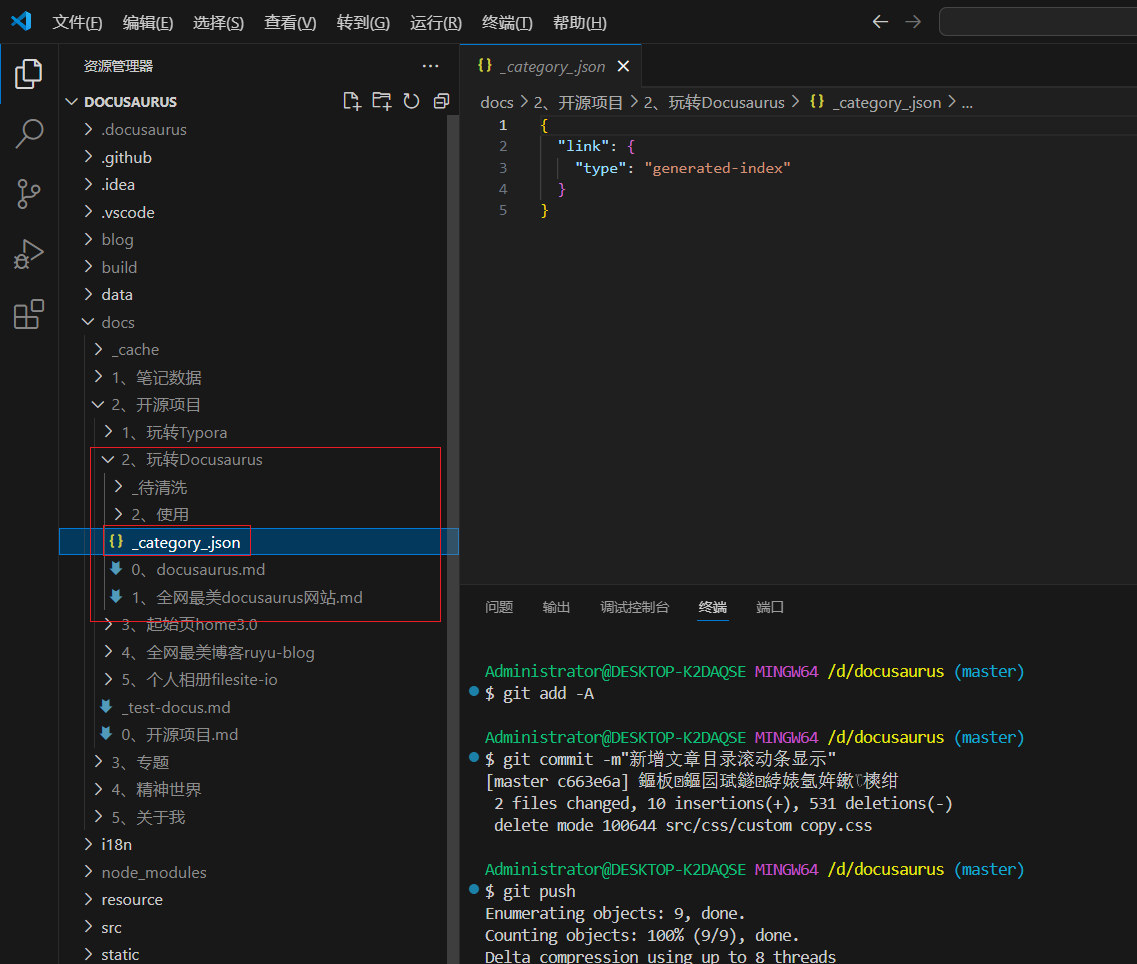Viewport: 1137px width, 964px height.
Task: Create a new file in DOCUSAURUS explorer
Action: click(352, 102)
